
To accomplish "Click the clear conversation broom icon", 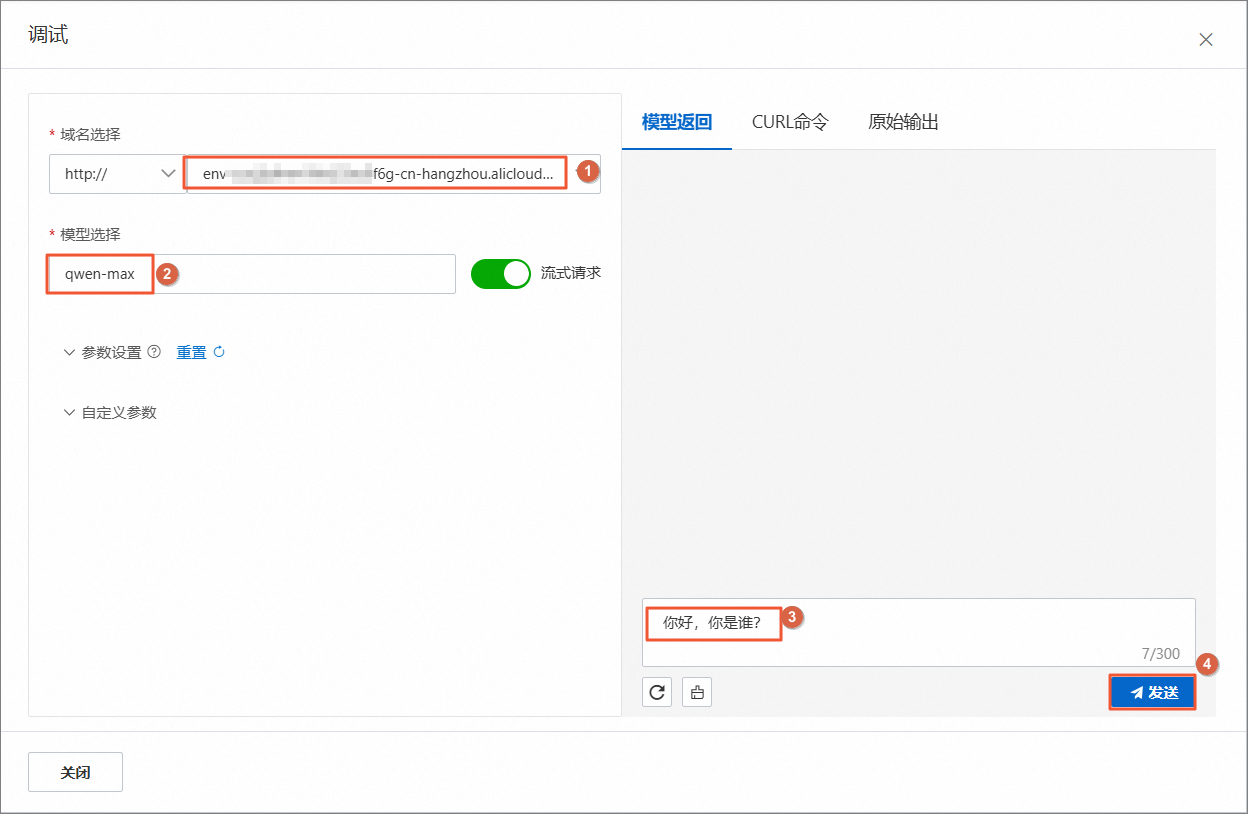I will pos(697,691).
